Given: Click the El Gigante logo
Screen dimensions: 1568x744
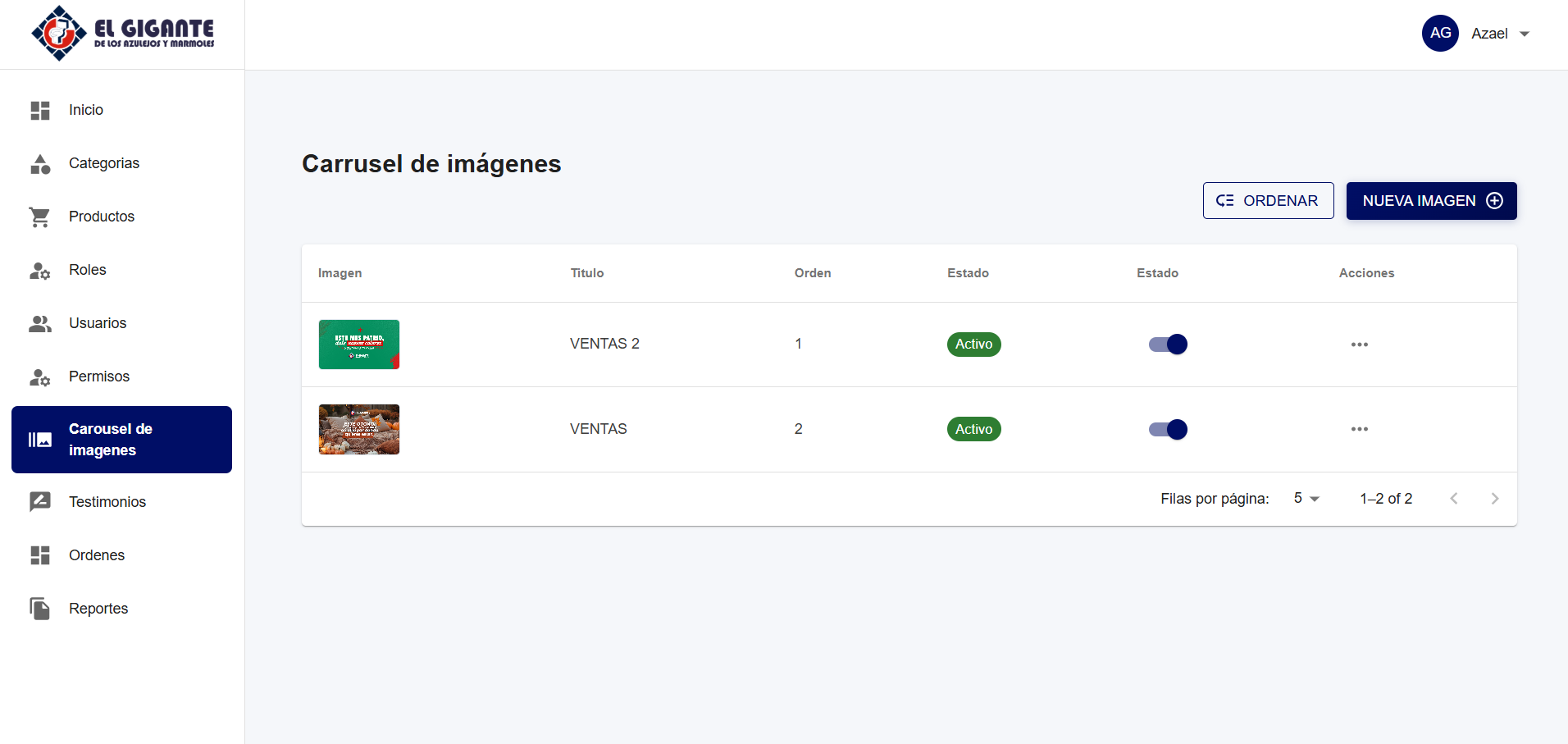Looking at the screenshot, I should (x=123, y=34).
